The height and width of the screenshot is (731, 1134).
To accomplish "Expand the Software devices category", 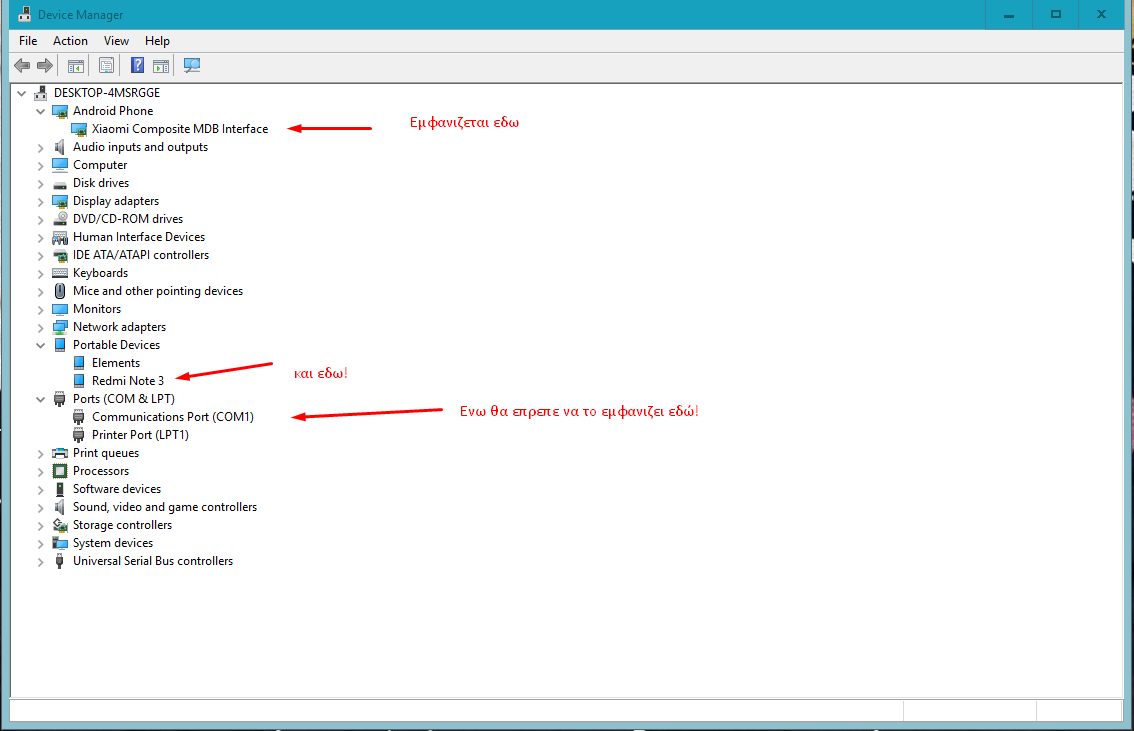I will click(x=40, y=490).
